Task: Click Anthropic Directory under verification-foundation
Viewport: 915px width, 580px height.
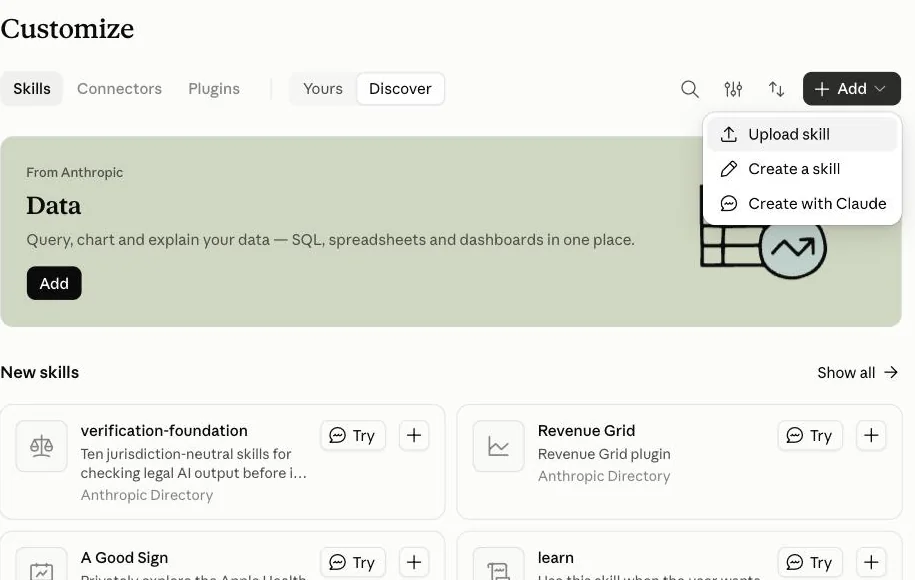Action: point(147,495)
